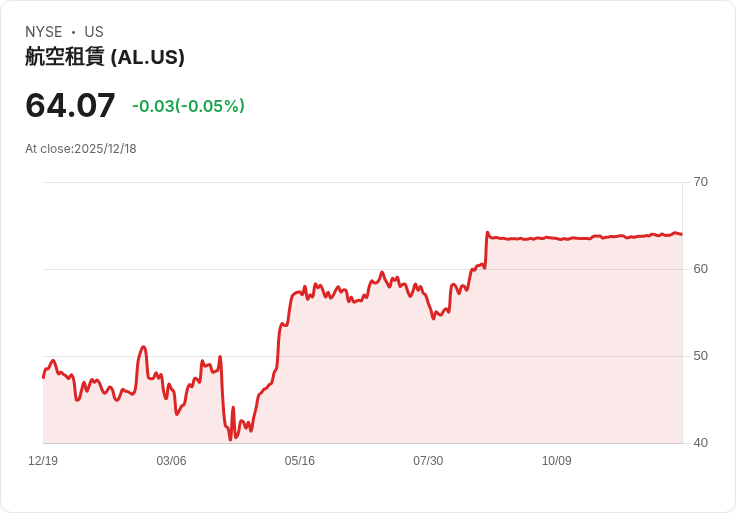Click the 70 price axis label
Image resolution: width=736 pixels, height=513 pixels.
tap(701, 182)
